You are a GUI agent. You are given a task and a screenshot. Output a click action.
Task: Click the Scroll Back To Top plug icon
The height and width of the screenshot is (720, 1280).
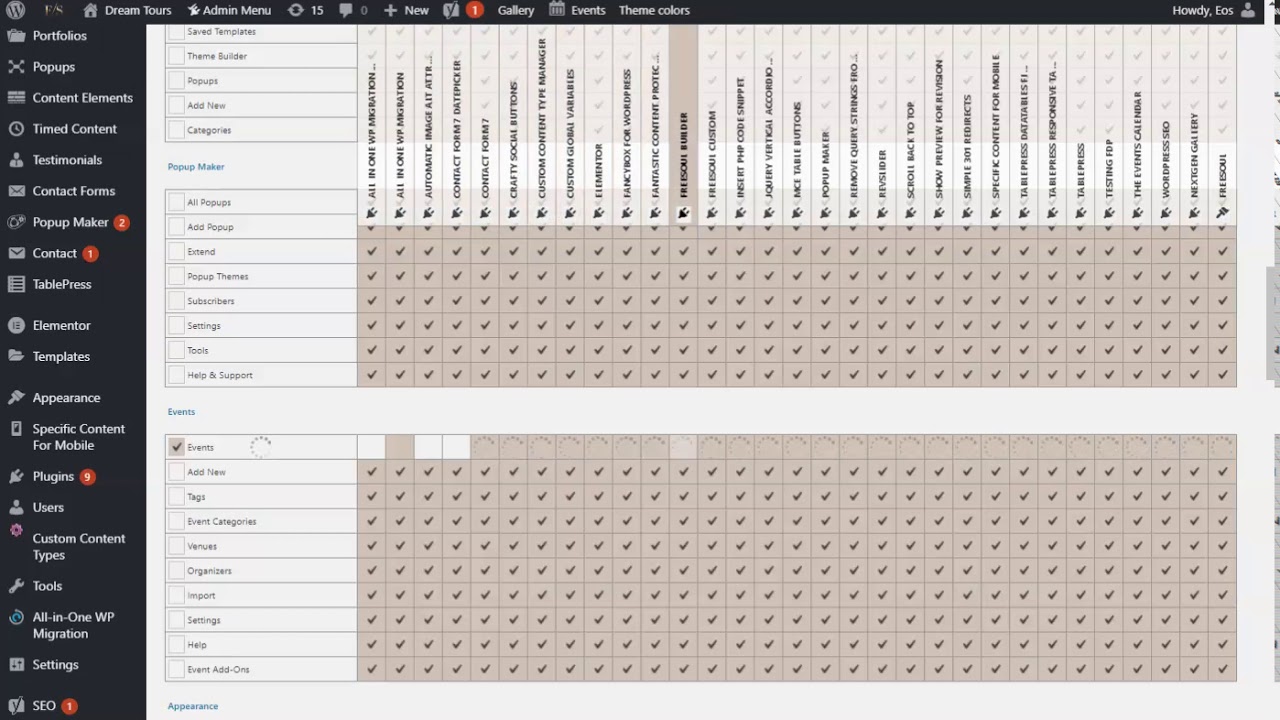[910, 213]
